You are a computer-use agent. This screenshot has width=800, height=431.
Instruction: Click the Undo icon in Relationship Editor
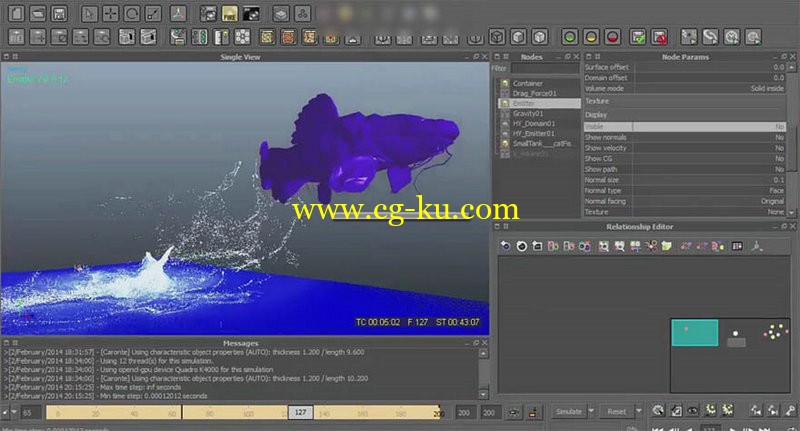click(x=505, y=246)
